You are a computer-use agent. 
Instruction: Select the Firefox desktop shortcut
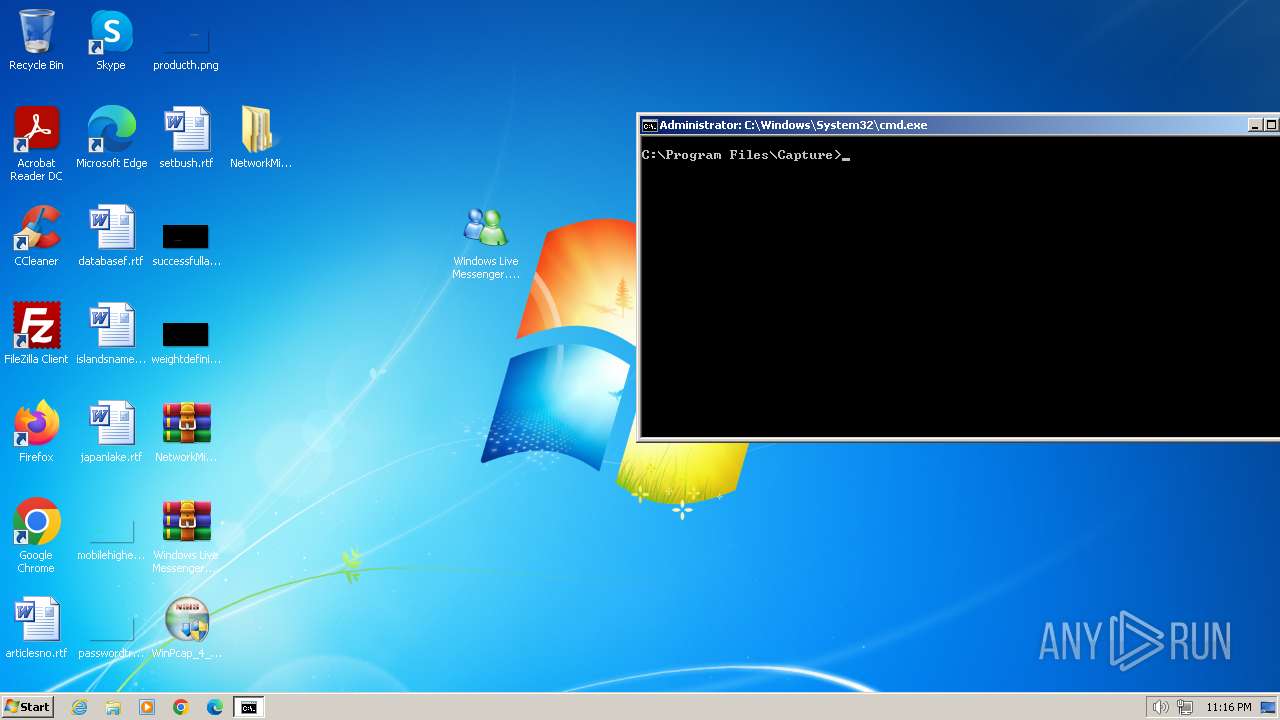36,432
